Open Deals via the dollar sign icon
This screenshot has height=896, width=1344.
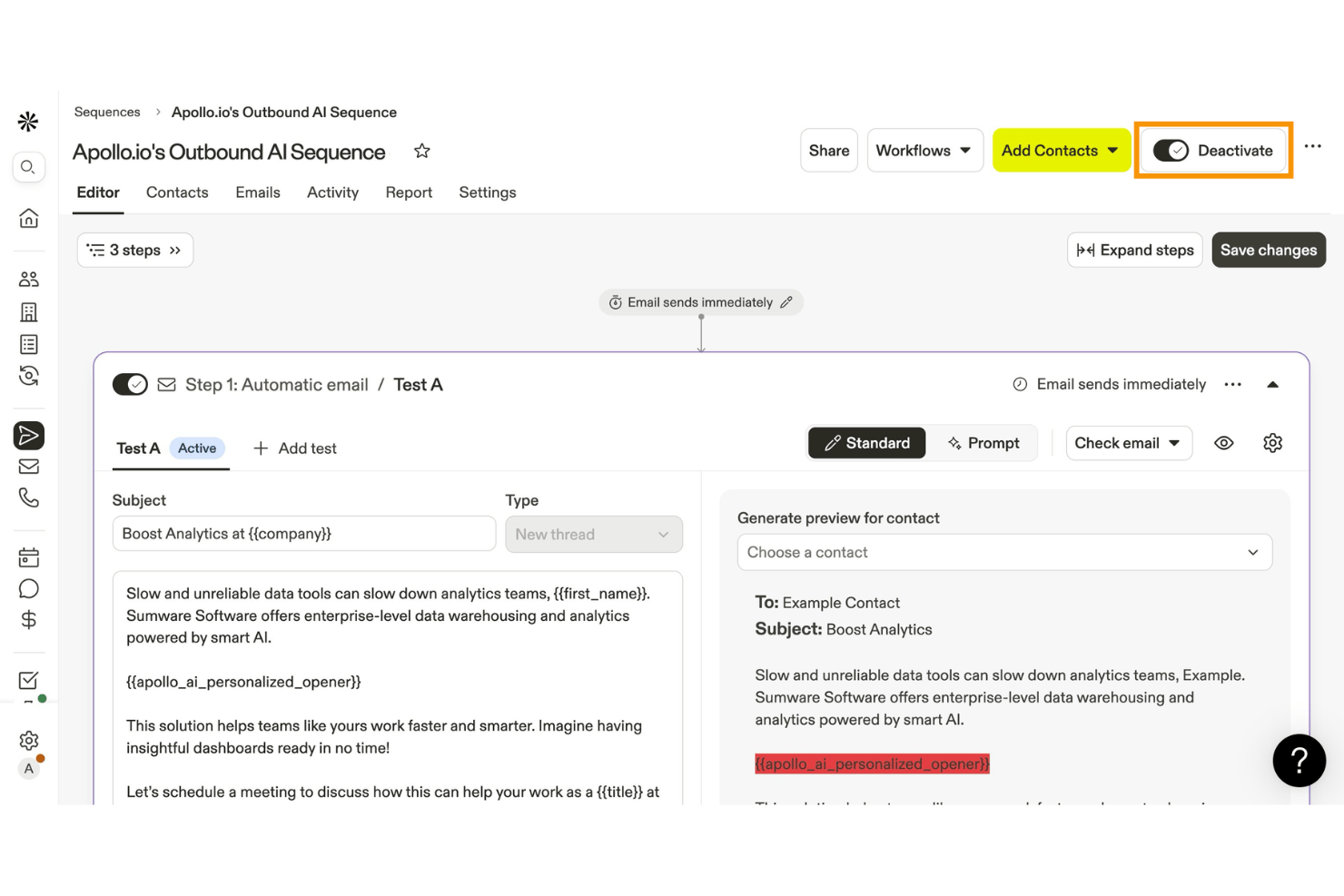tap(29, 620)
